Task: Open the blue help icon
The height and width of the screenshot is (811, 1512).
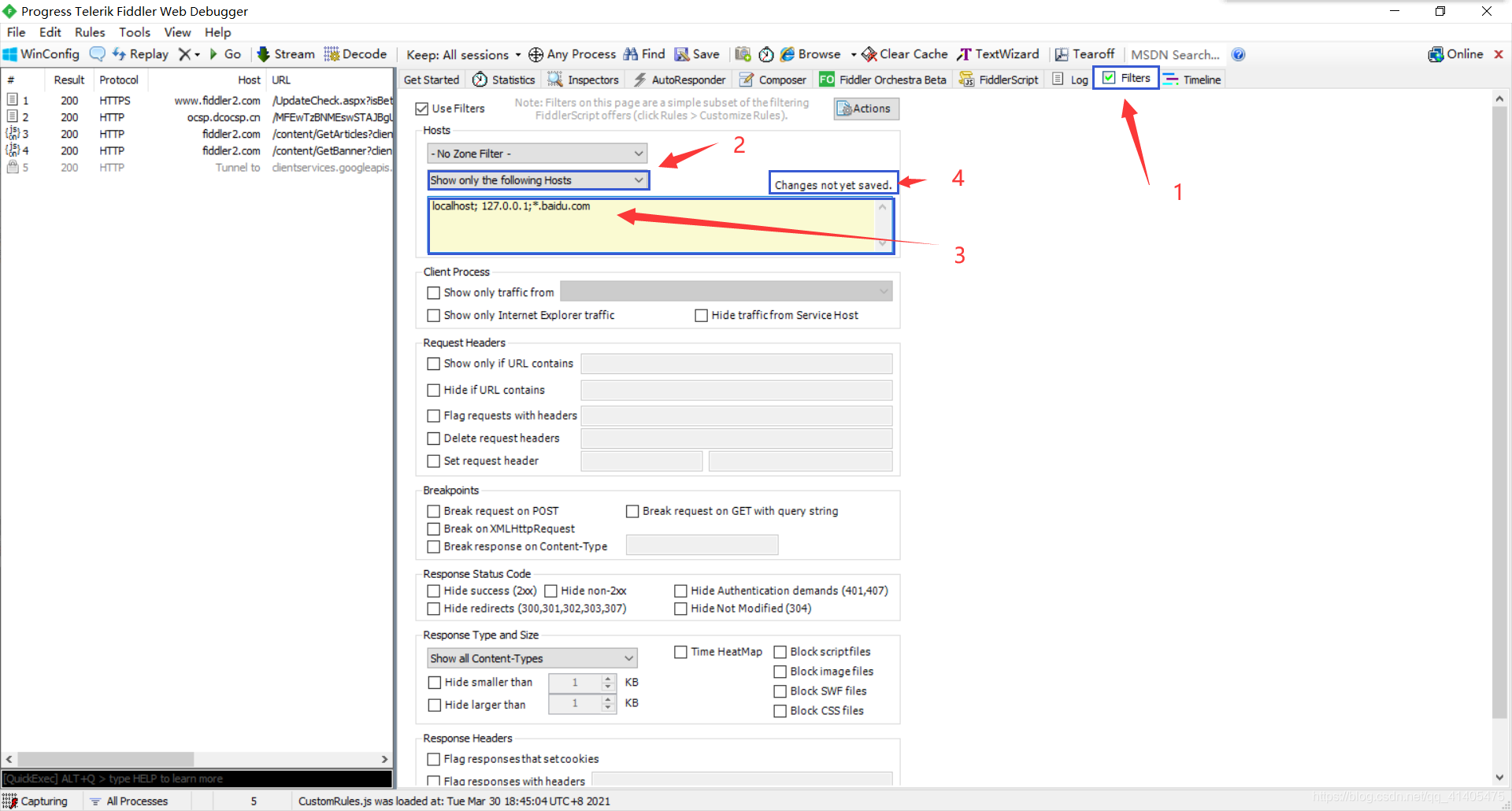Action: (1239, 54)
